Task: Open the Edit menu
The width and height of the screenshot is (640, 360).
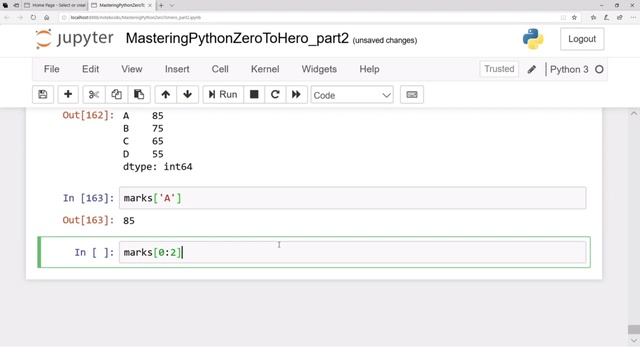Action: [90, 69]
